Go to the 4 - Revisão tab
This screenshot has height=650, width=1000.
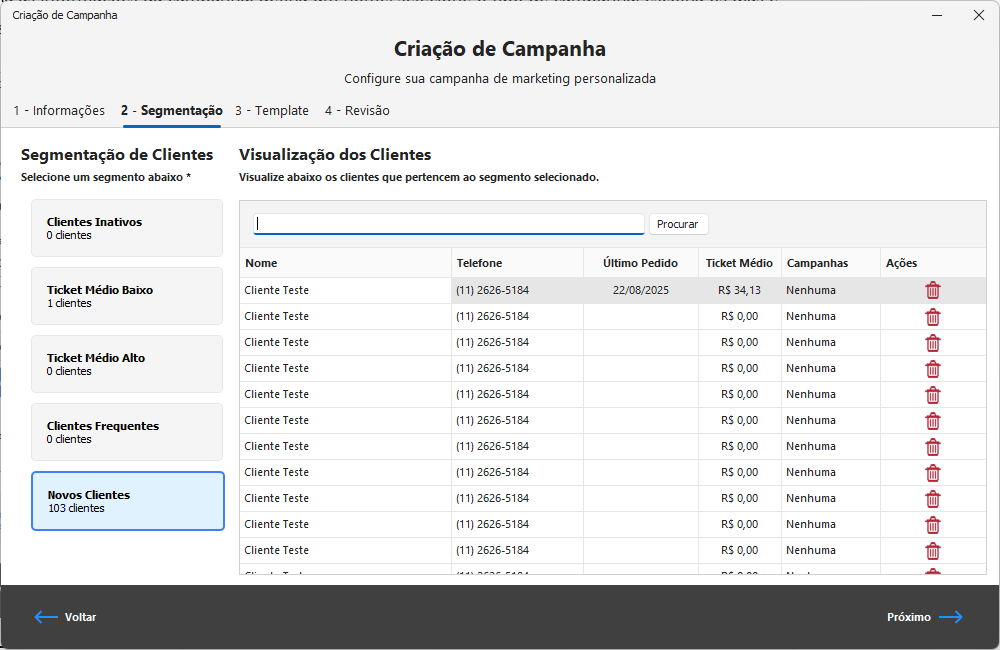(357, 111)
